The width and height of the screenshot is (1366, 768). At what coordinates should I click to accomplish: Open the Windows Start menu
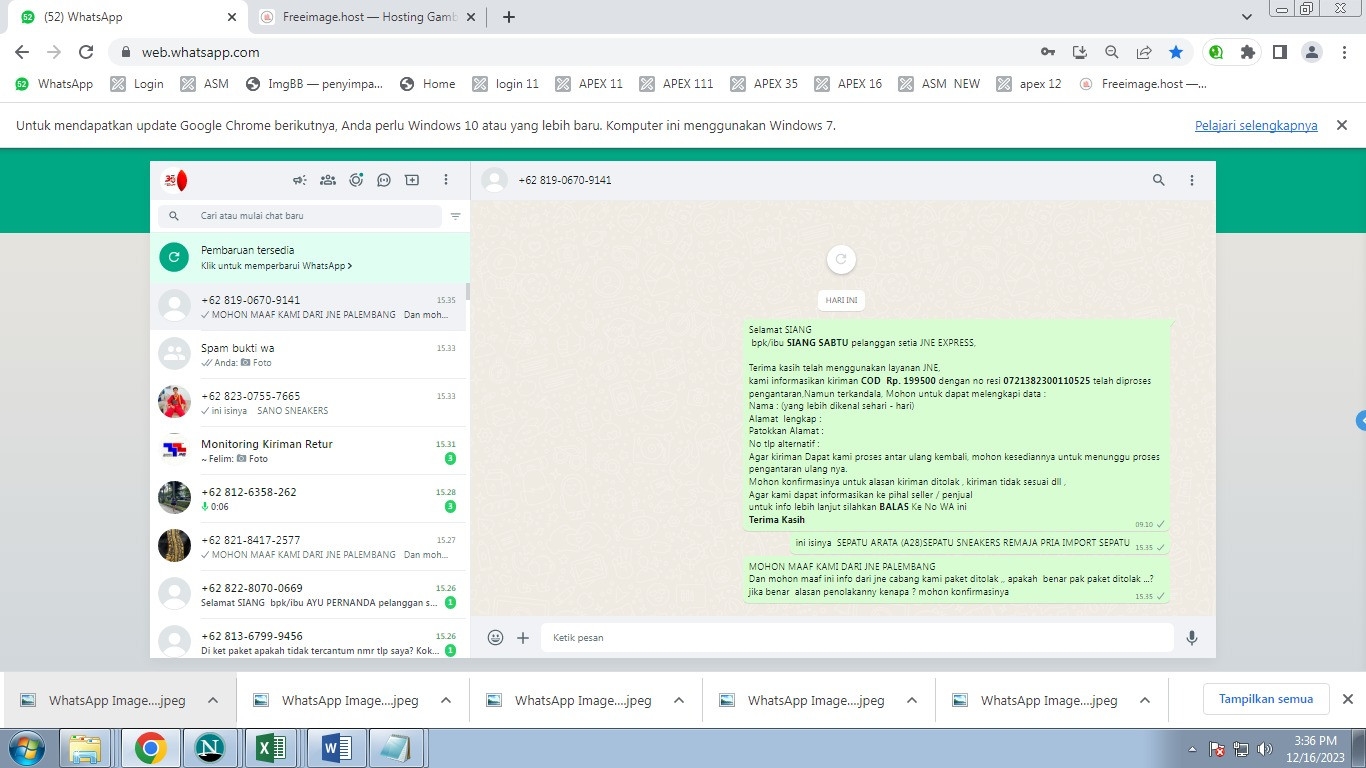click(25, 748)
